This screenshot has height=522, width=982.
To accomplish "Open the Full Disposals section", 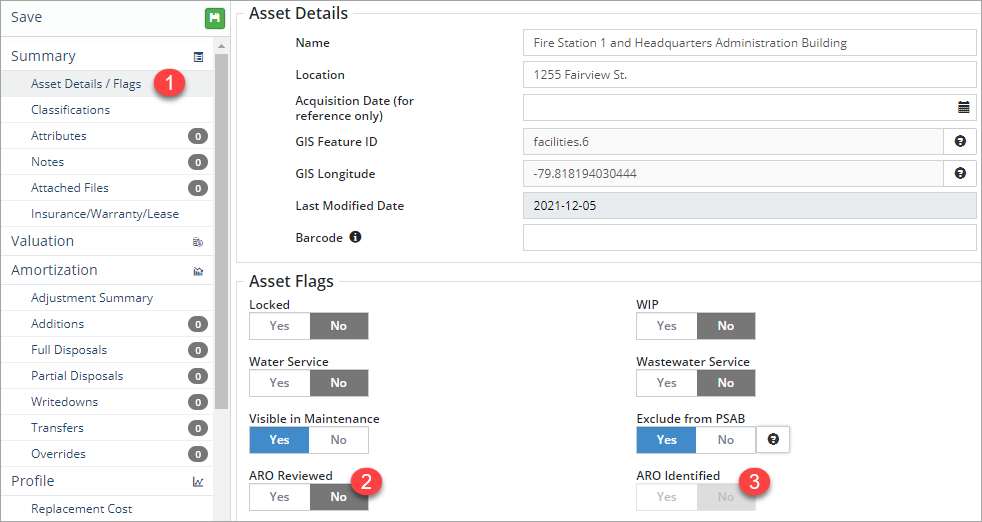I will (69, 350).
